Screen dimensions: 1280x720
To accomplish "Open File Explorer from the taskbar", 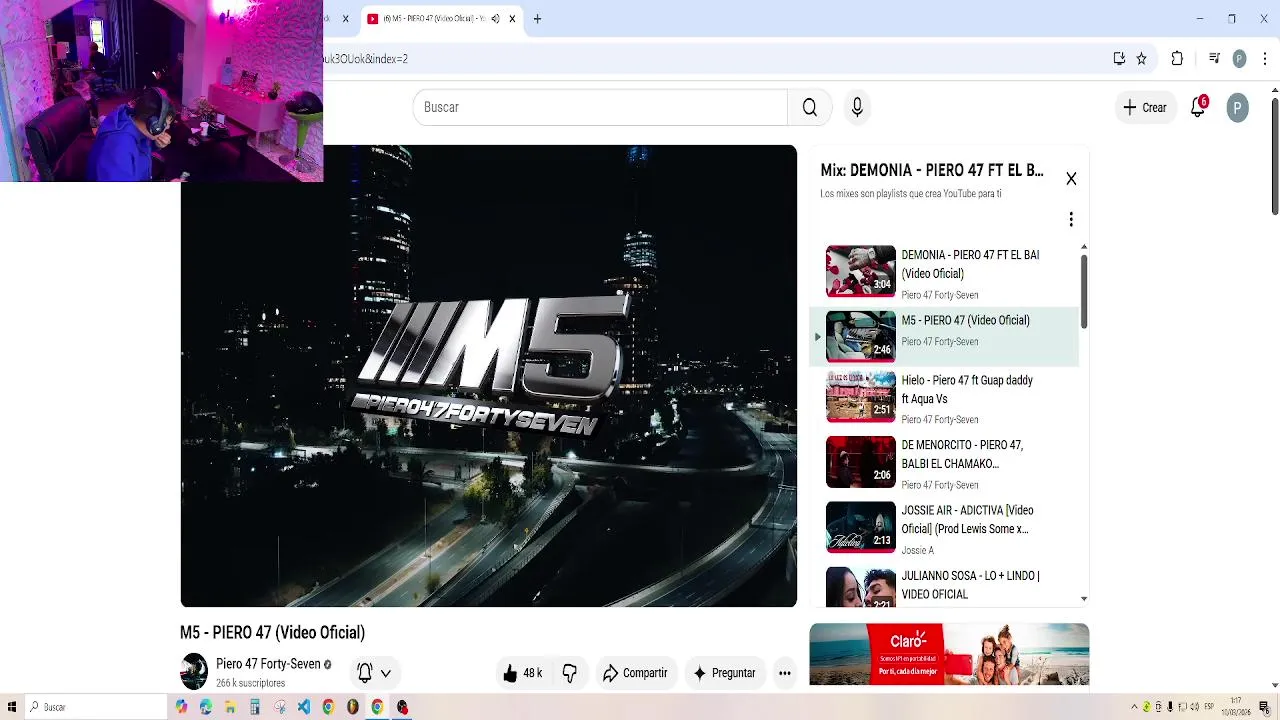I will 230,707.
